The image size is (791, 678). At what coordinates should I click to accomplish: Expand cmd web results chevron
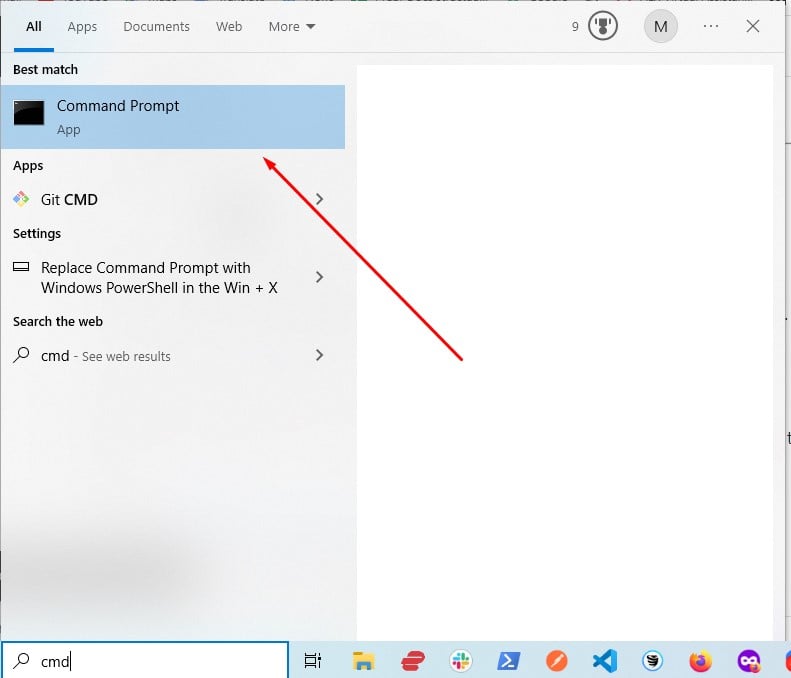(319, 355)
